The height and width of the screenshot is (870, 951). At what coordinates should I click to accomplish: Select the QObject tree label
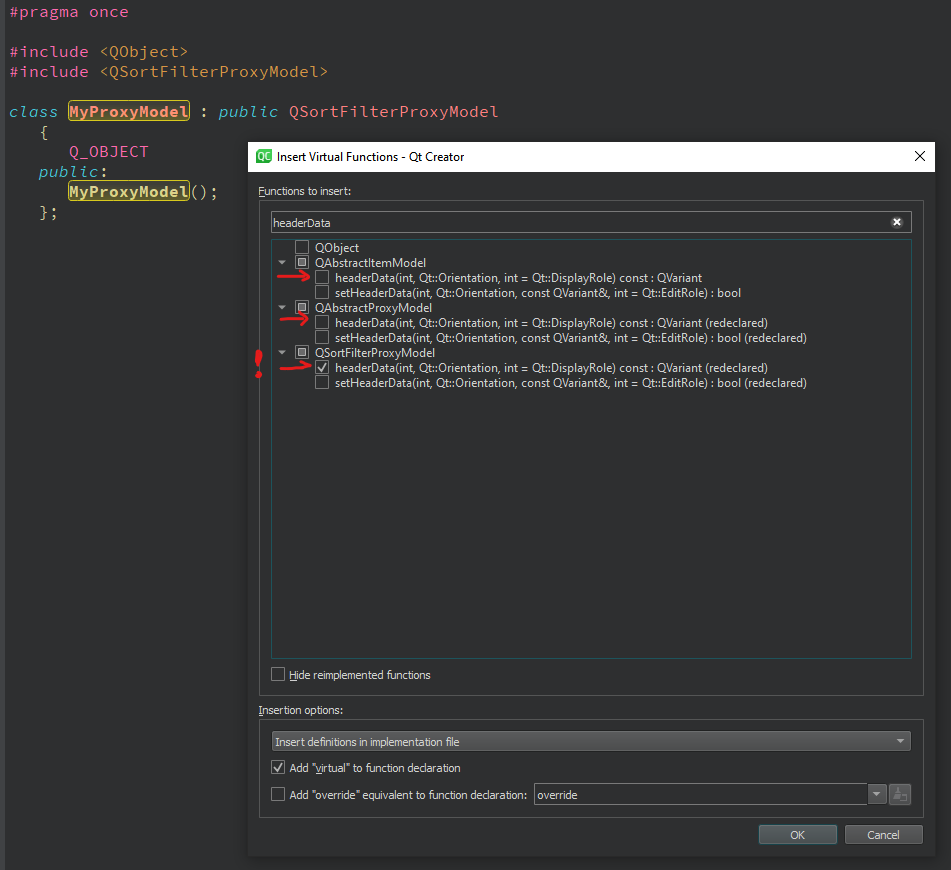(337, 248)
